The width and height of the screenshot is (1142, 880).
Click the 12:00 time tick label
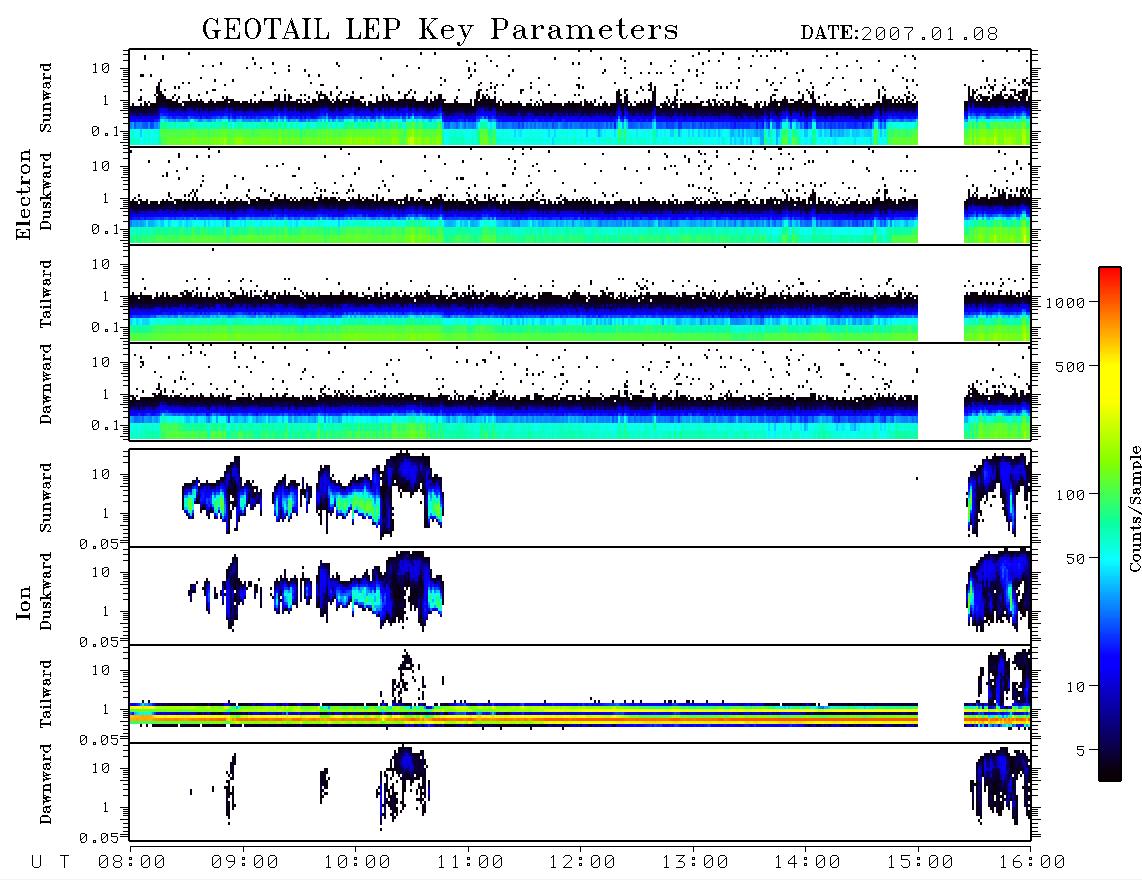coord(582,862)
